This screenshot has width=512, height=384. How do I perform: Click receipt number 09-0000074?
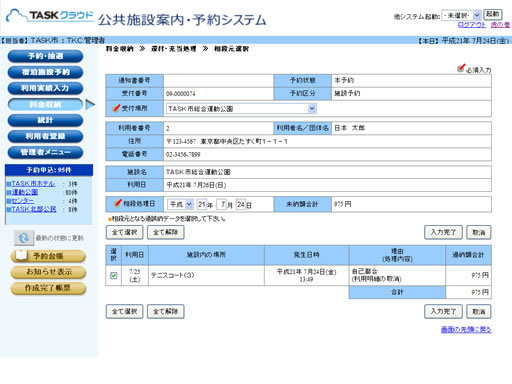point(181,94)
